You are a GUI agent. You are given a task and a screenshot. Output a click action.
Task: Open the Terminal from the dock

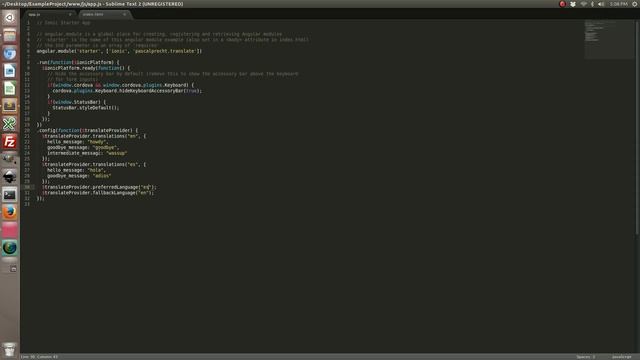(9, 195)
